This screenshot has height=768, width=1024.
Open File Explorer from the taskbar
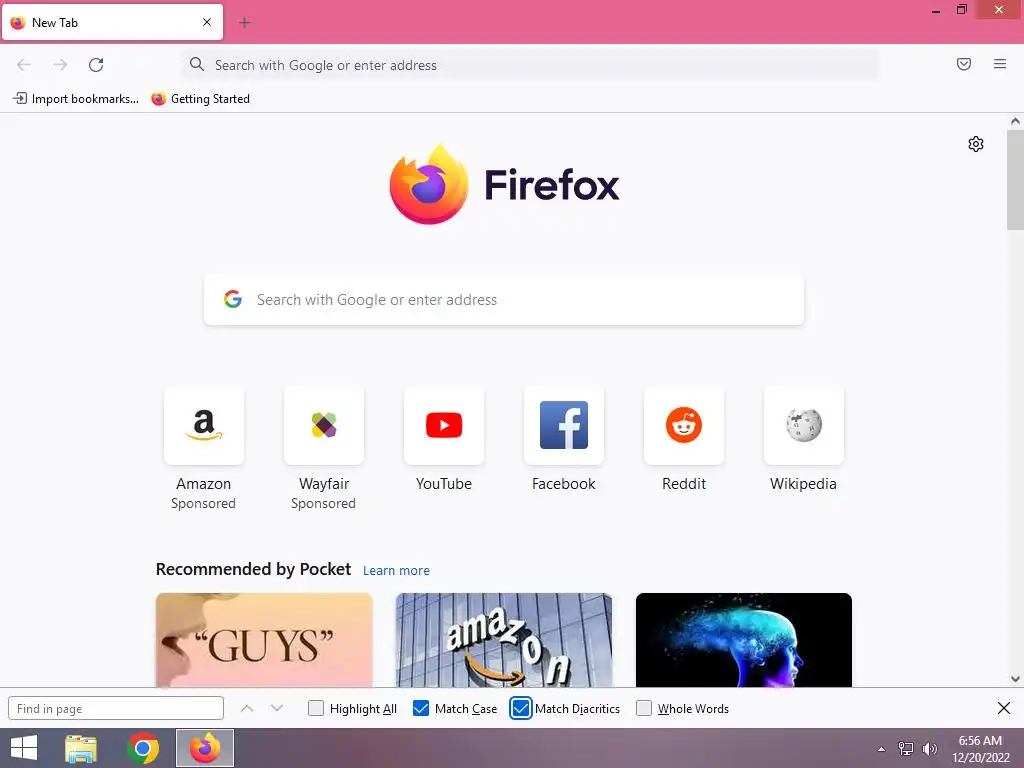click(x=81, y=748)
